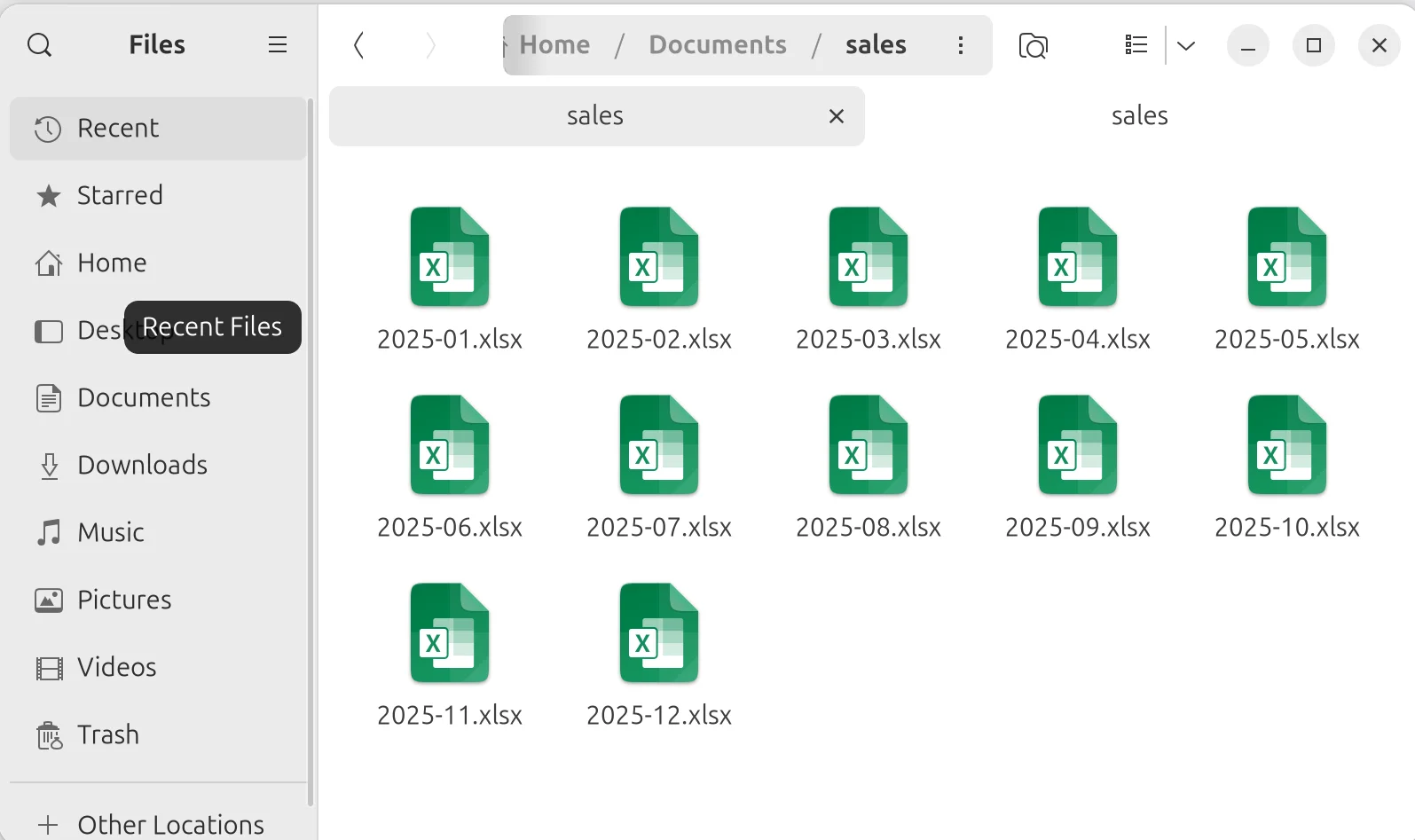Select the 2025-03.xlsx file icon

pos(869,257)
